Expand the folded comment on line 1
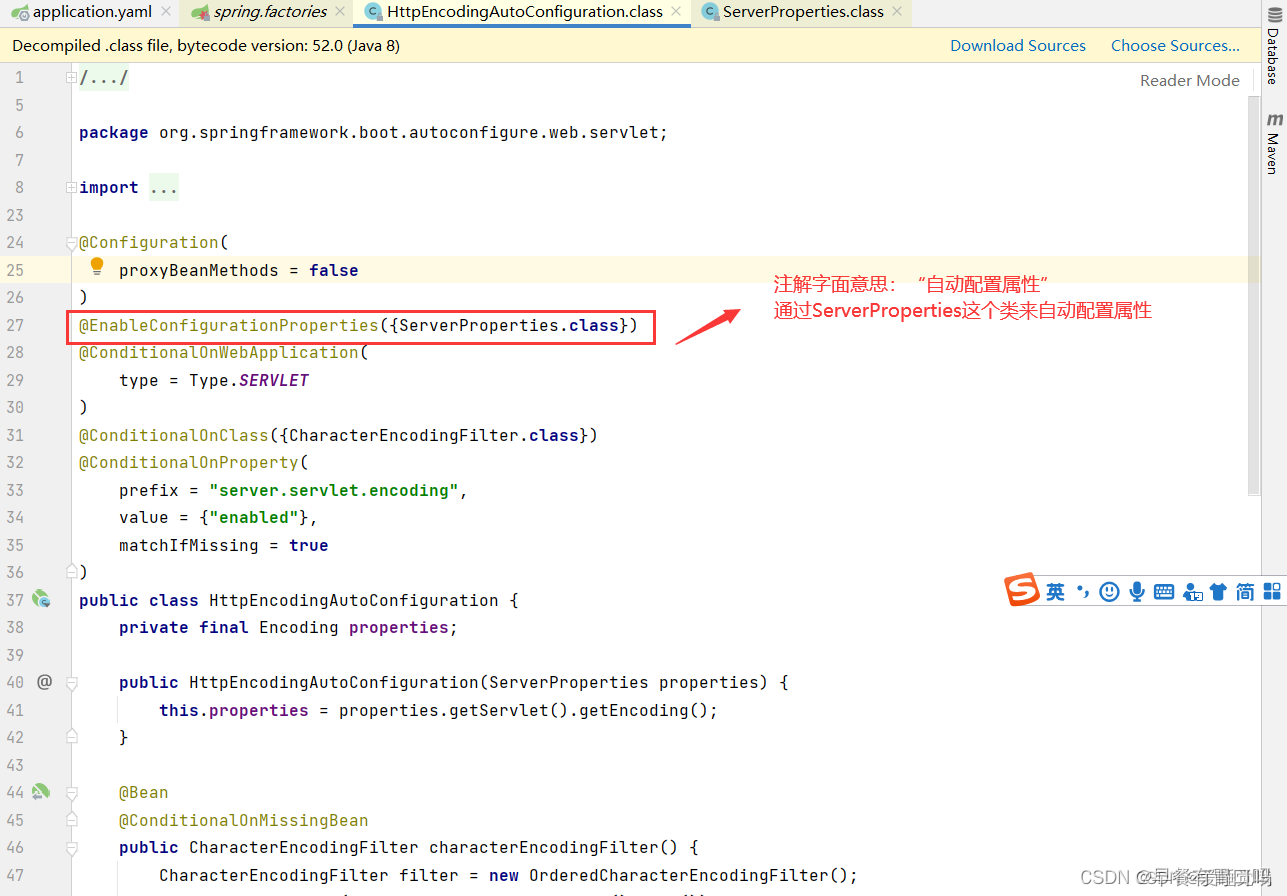This screenshot has height=896, width=1287. pyautogui.click(x=71, y=77)
